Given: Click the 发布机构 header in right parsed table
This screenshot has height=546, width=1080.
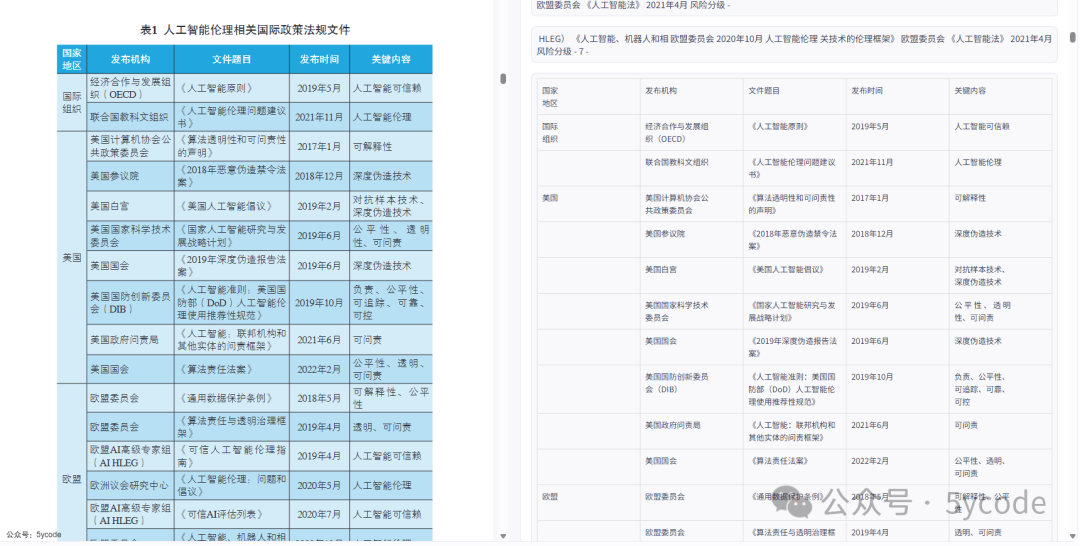Looking at the screenshot, I should (661, 90).
